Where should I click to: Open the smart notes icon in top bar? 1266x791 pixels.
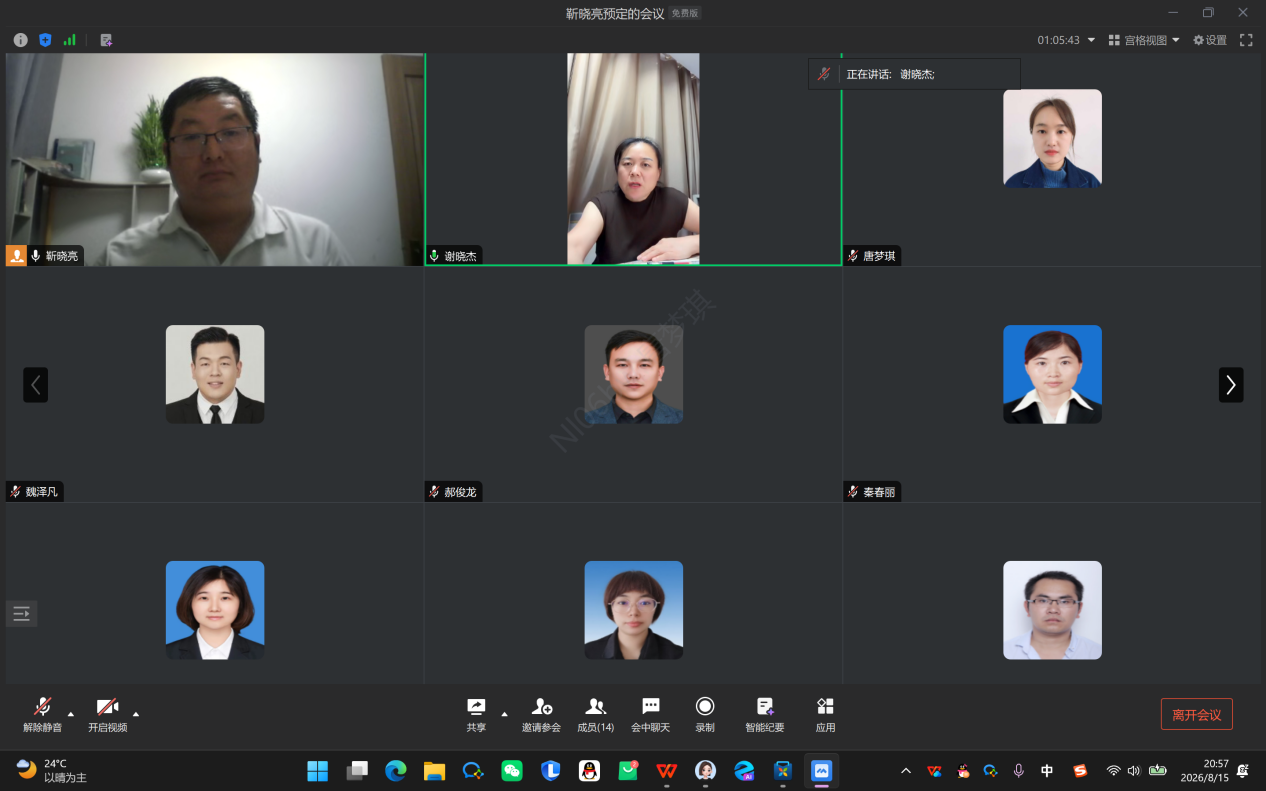[106, 40]
